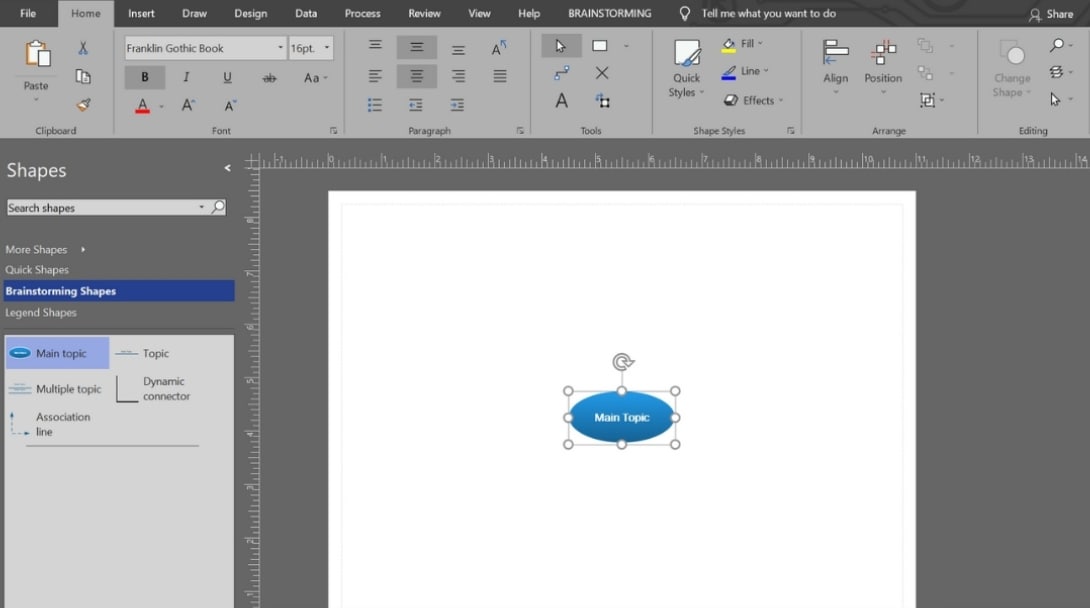Select Legend Shapes stencil

pos(41,313)
